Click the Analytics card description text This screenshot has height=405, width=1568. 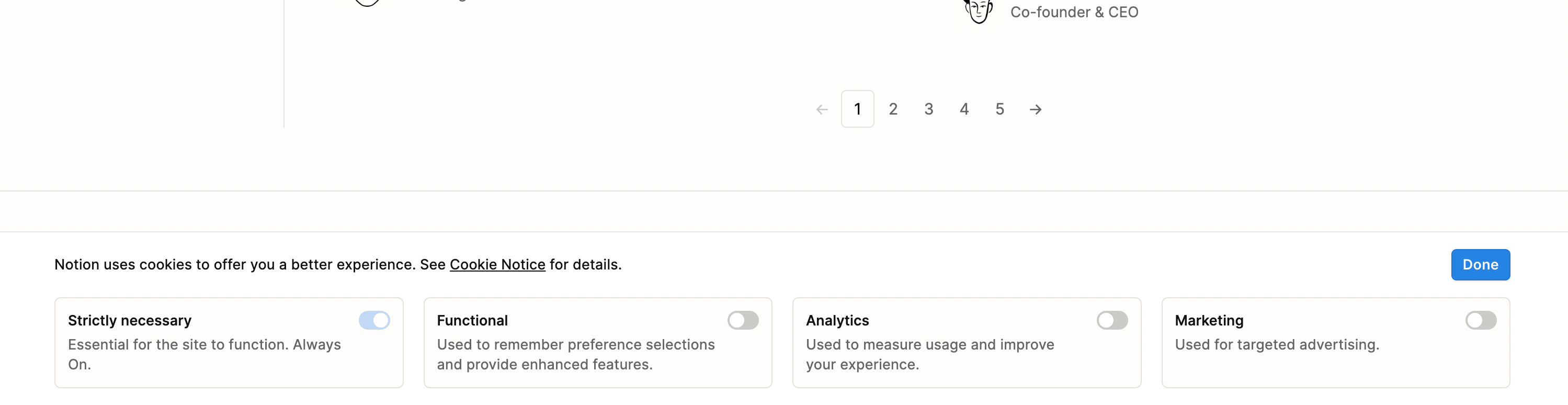pyautogui.click(x=929, y=354)
